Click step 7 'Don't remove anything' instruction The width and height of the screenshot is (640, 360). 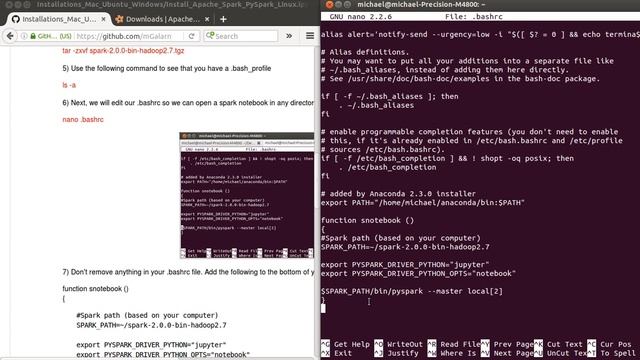pos(188,272)
